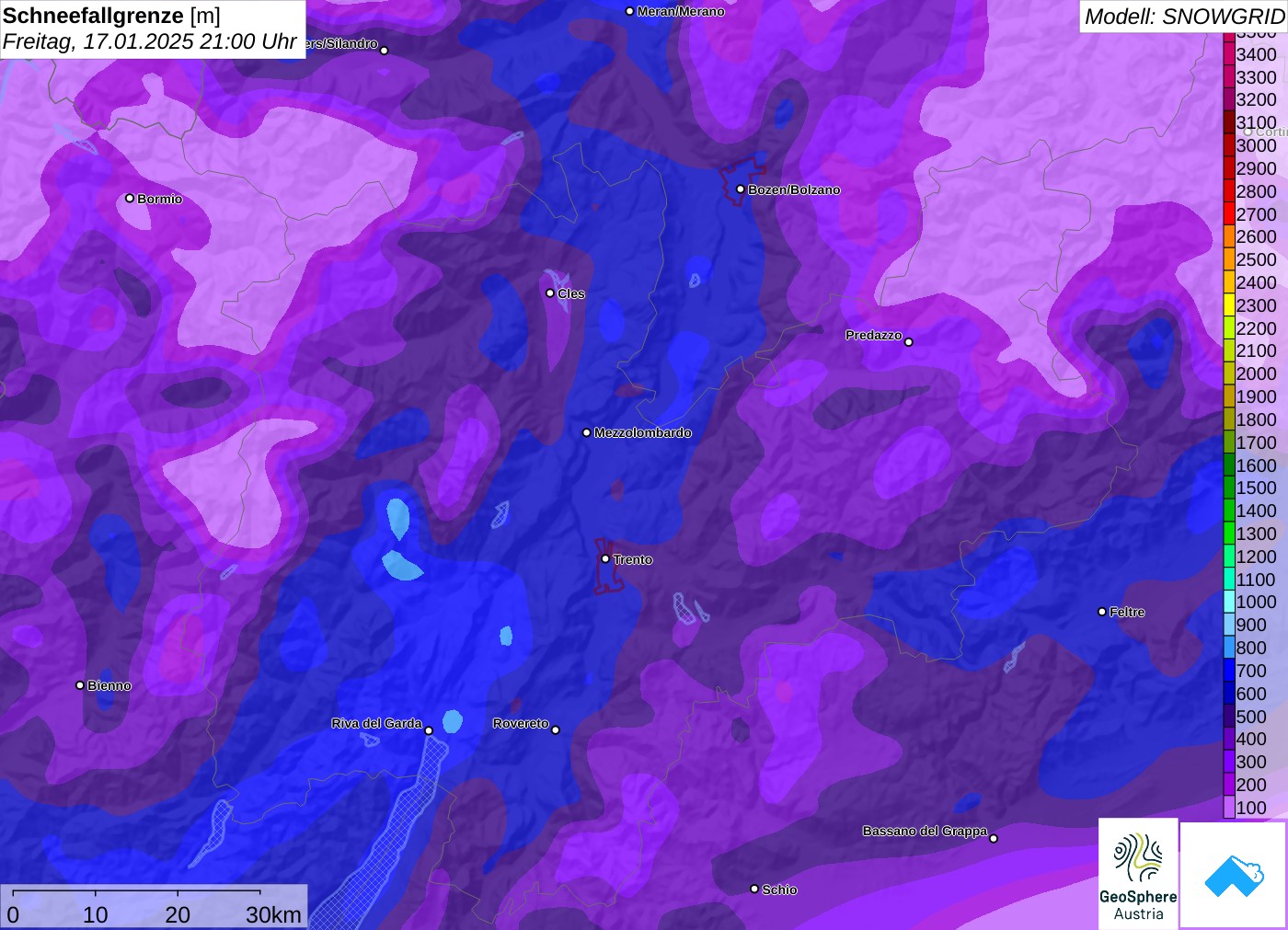Click the 2600 legend value label

pyautogui.click(x=1257, y=236)
